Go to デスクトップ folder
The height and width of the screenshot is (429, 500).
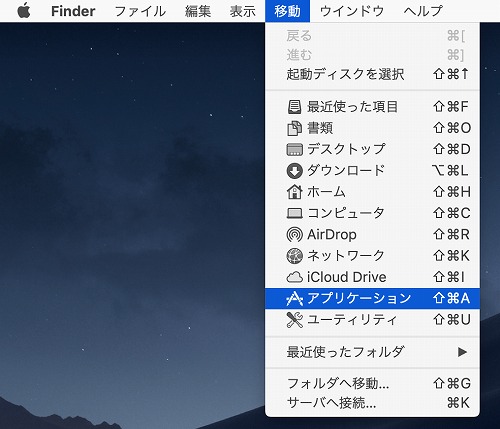tap(372, 149)
